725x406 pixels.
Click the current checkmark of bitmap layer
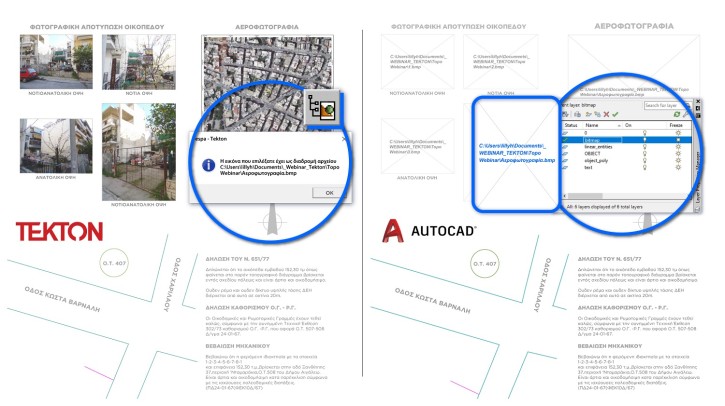click(x=565, y=140)
